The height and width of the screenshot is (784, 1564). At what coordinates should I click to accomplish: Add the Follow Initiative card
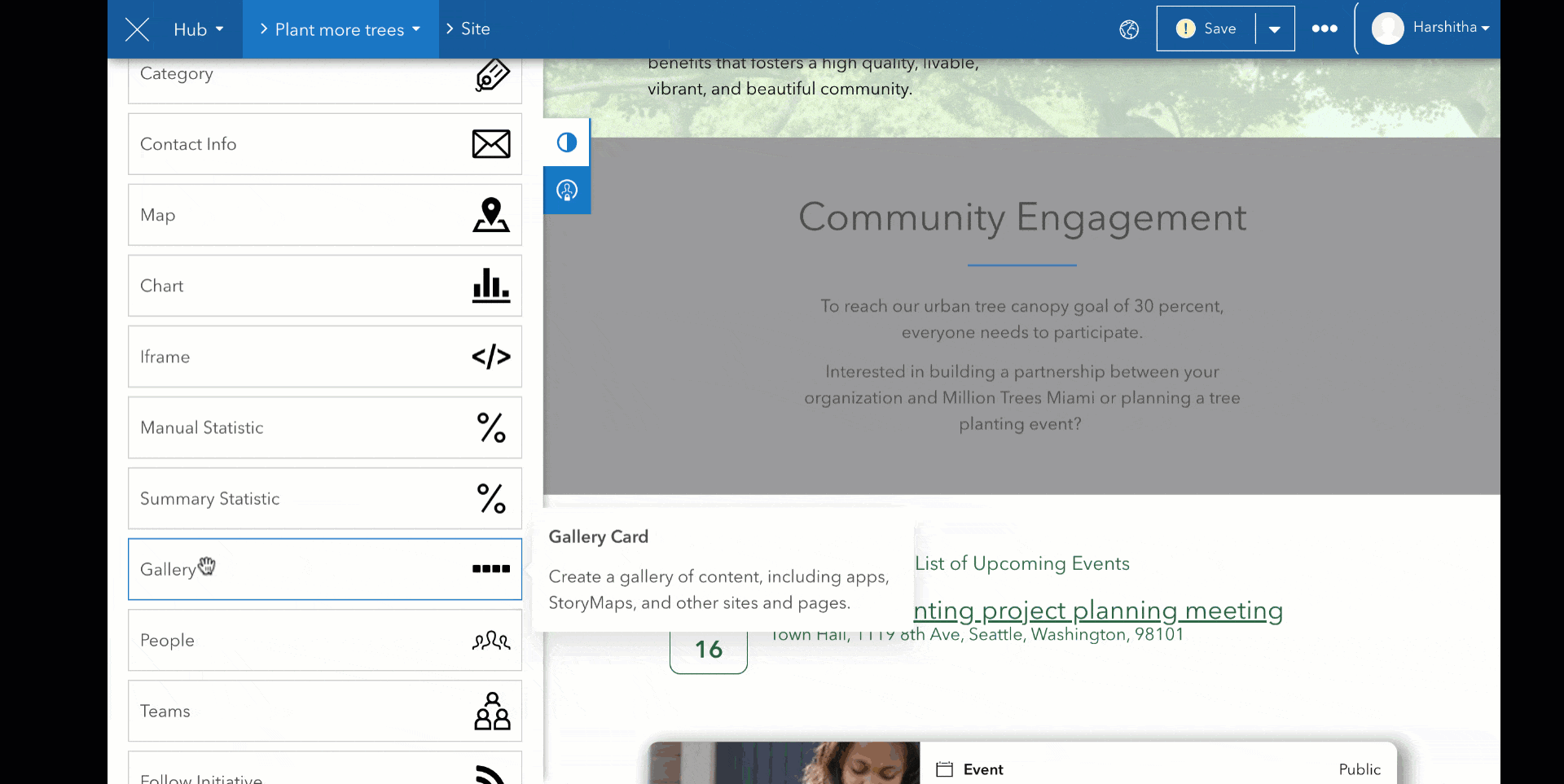325,768
